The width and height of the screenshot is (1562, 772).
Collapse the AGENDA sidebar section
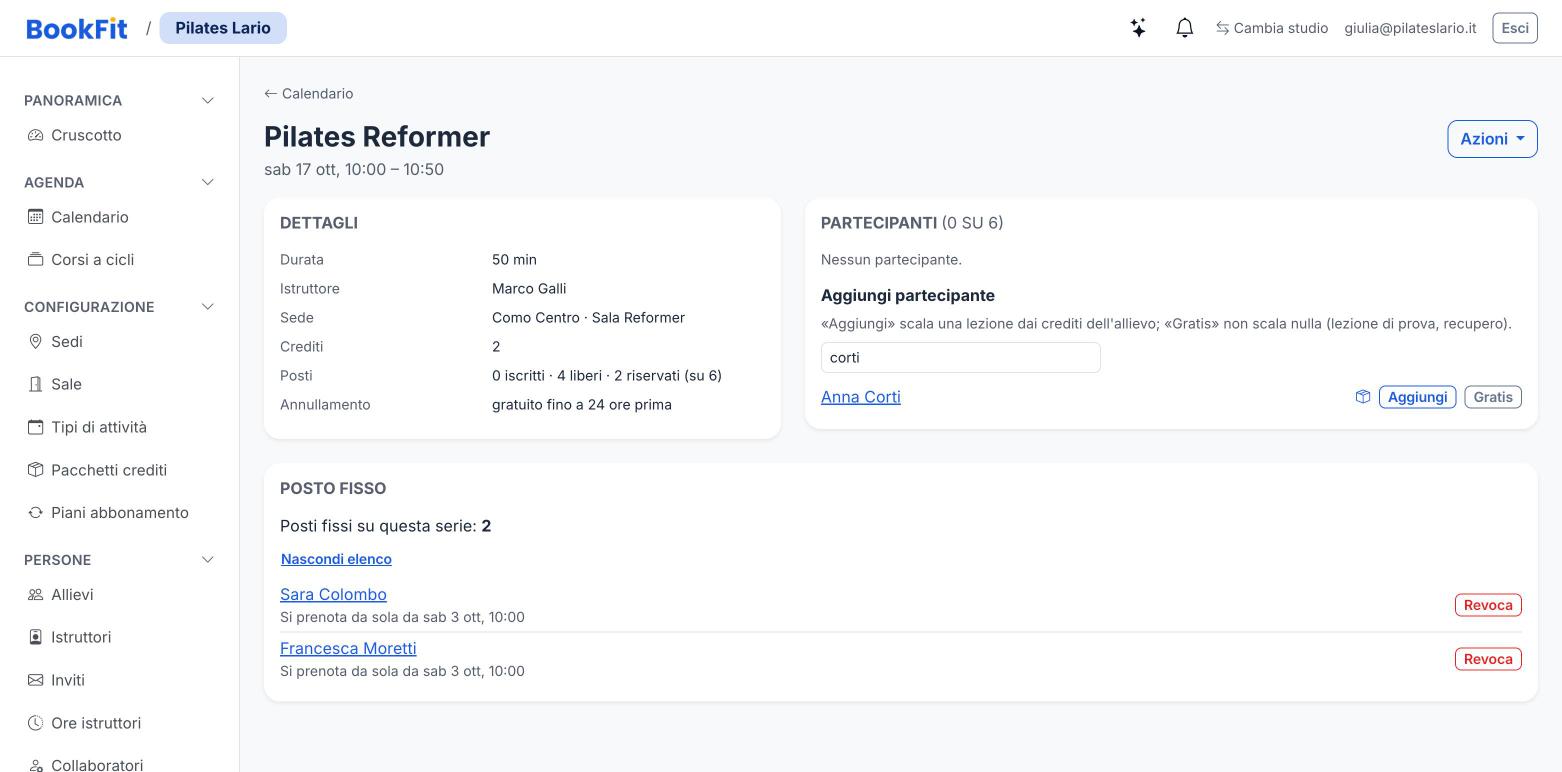click(208, 182)
